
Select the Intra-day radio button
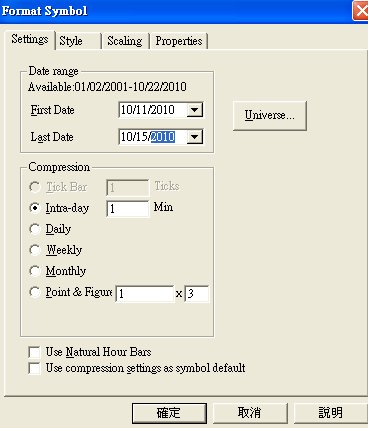[x=35, y=208]
